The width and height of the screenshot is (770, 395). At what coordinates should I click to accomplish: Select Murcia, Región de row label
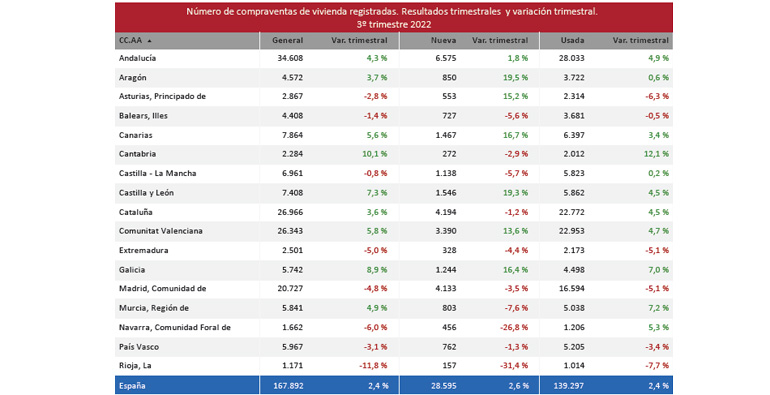[x=154, y=308]
